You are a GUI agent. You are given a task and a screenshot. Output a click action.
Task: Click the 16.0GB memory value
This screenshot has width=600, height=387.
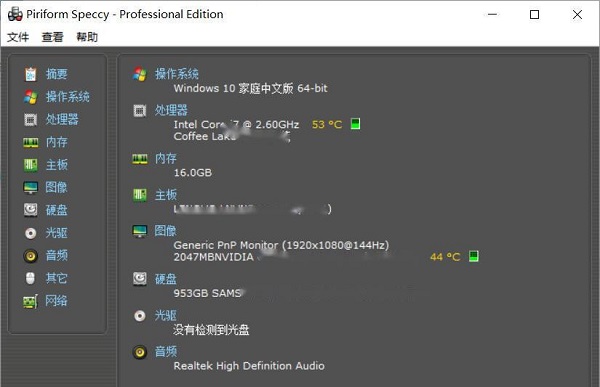pos(193,173)
